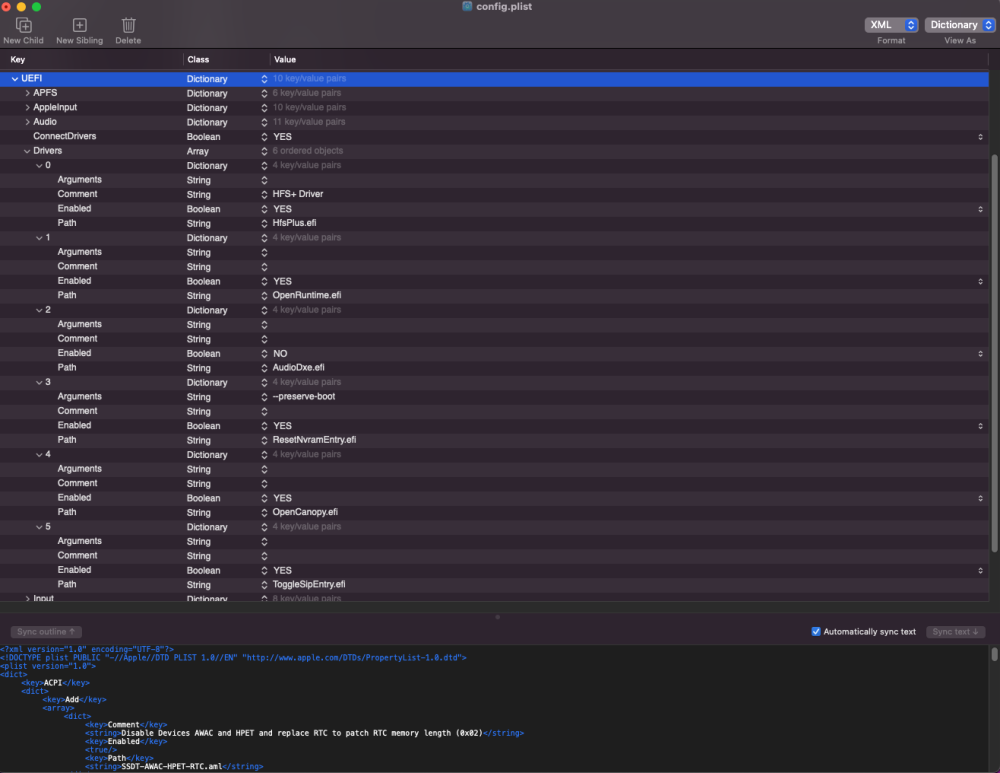Change Enabled value for ResetNvramEntry.efi driver
Screen dimensions: 1000x773
click(980, 425)
